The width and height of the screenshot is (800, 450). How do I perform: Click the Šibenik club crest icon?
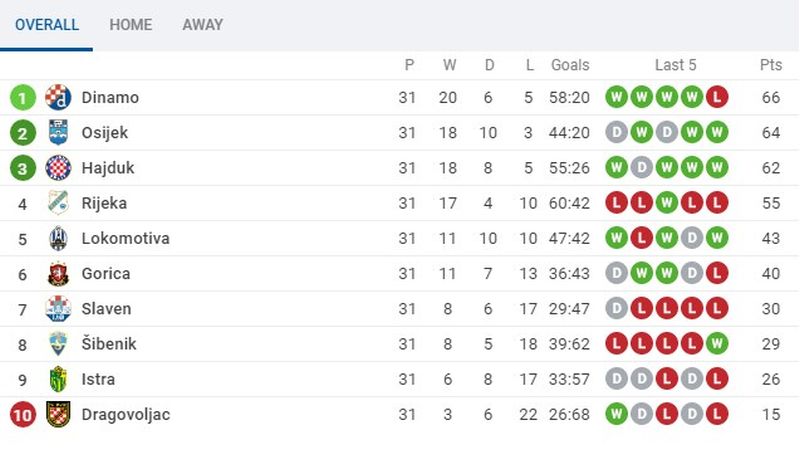click(58, 344)
